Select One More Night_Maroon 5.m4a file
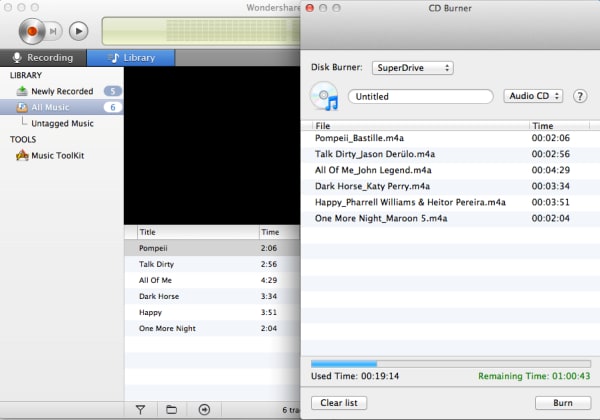600x420 pixels. click(x=450, y=218)
